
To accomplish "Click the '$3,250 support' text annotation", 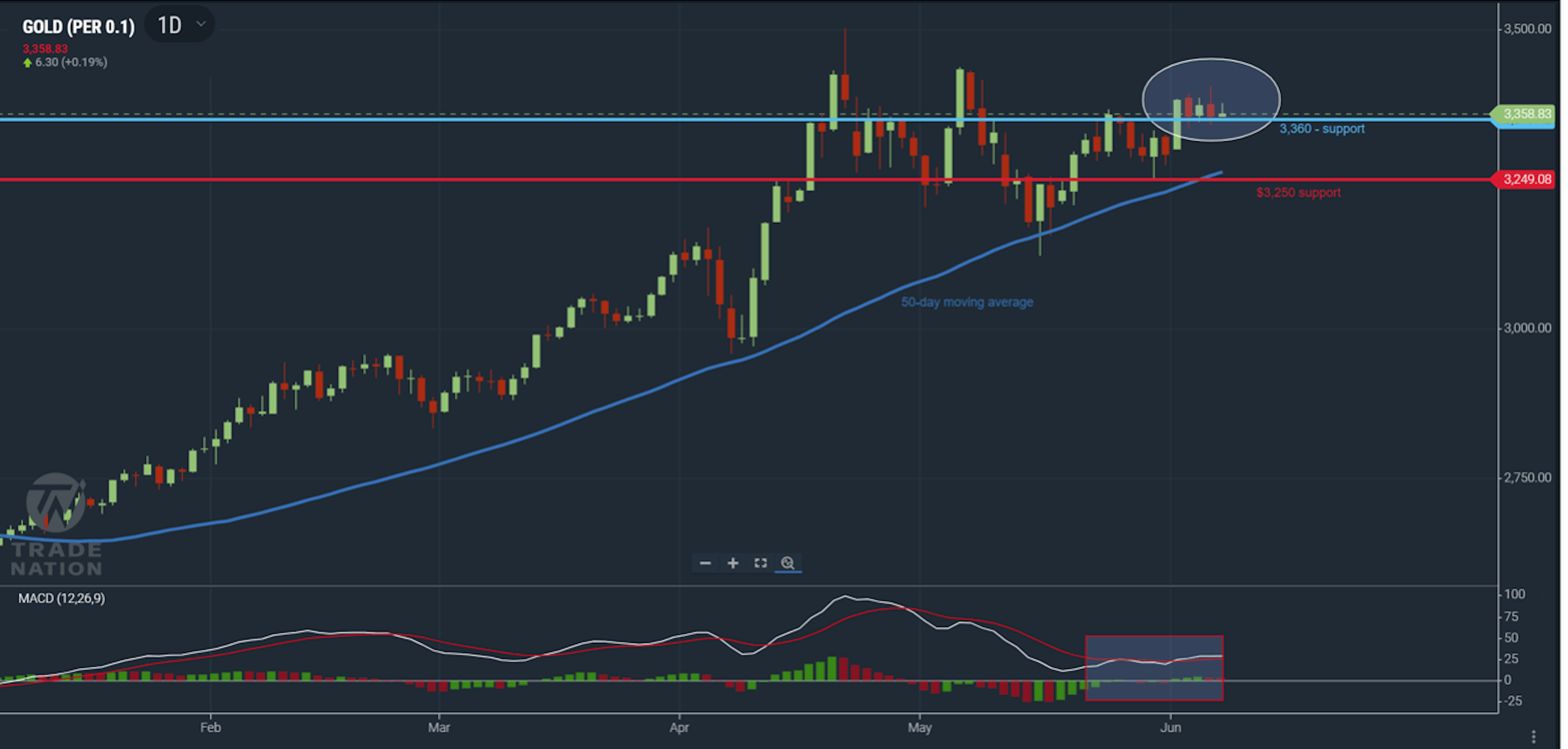I will tap(1298, 193).
